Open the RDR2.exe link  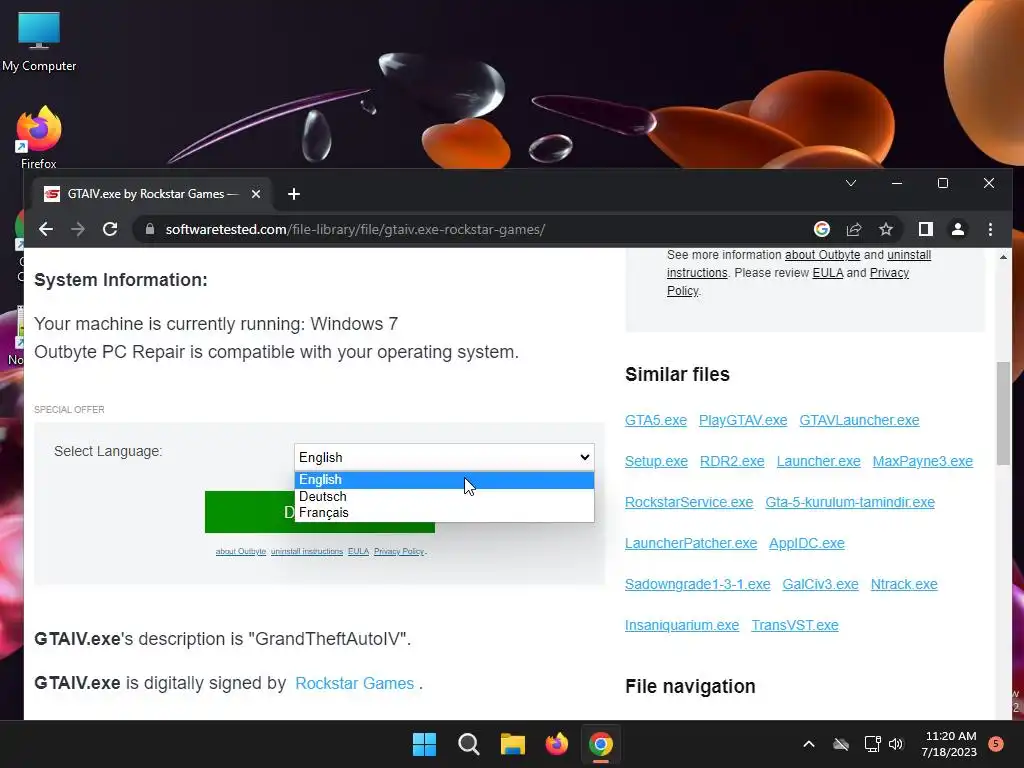pyautogui.click(x=731, y=461)
